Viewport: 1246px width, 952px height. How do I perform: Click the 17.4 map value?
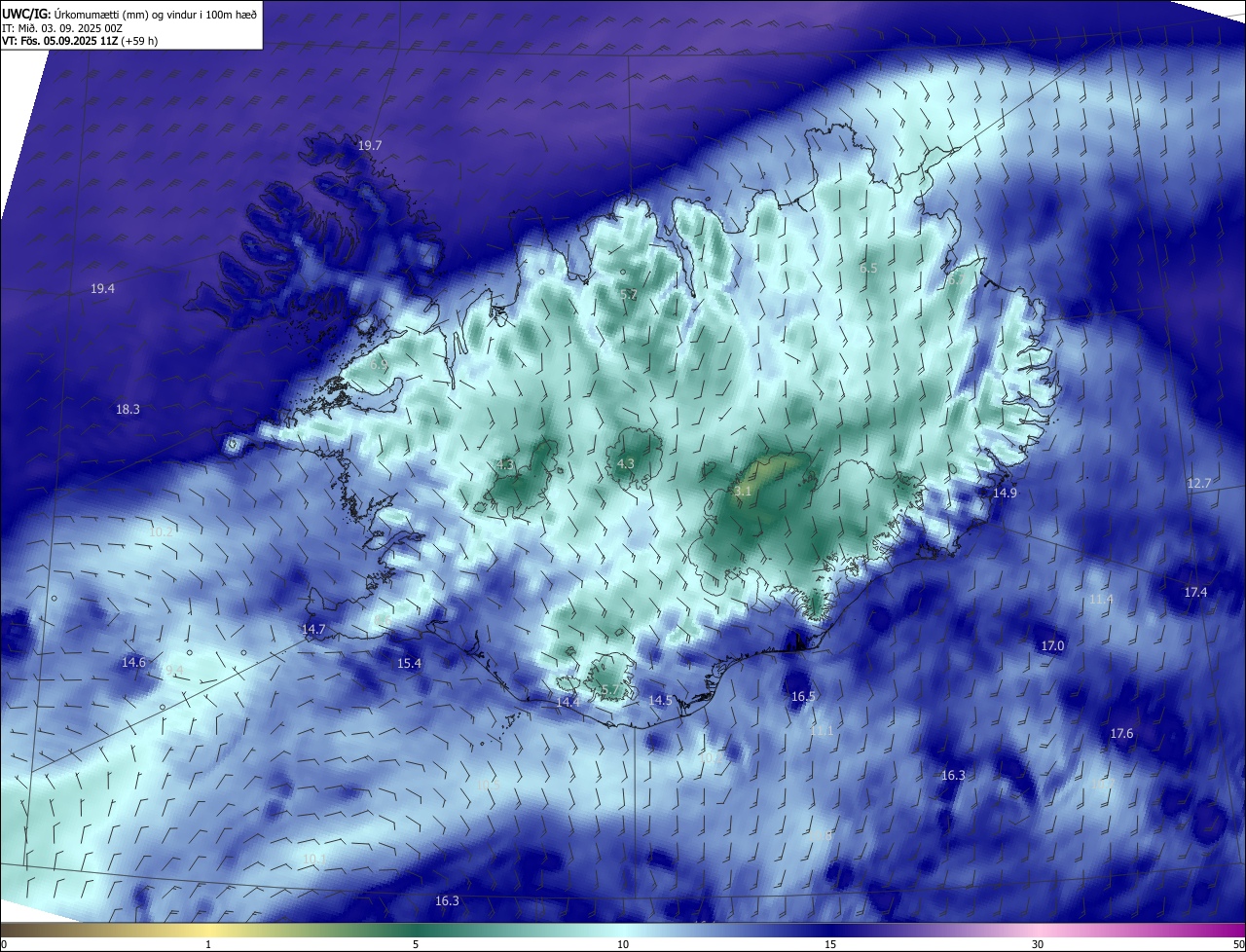tap(1195, 592)
